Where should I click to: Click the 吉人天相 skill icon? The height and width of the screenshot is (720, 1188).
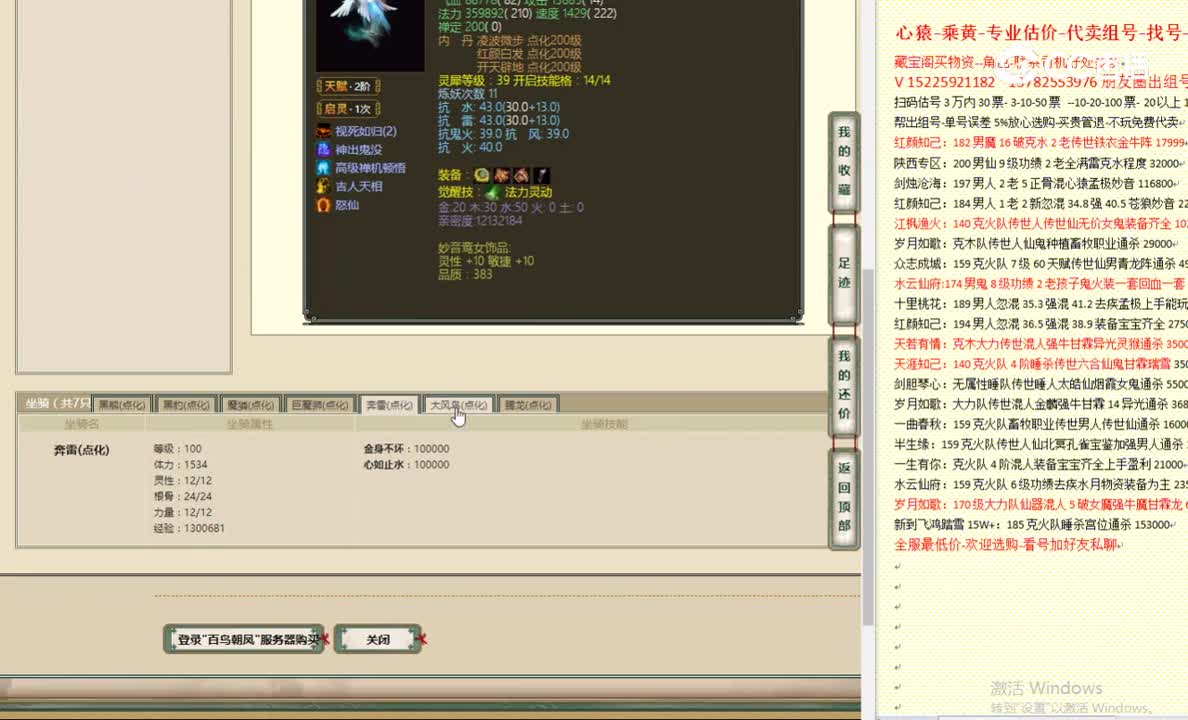[x=324, y=186]
